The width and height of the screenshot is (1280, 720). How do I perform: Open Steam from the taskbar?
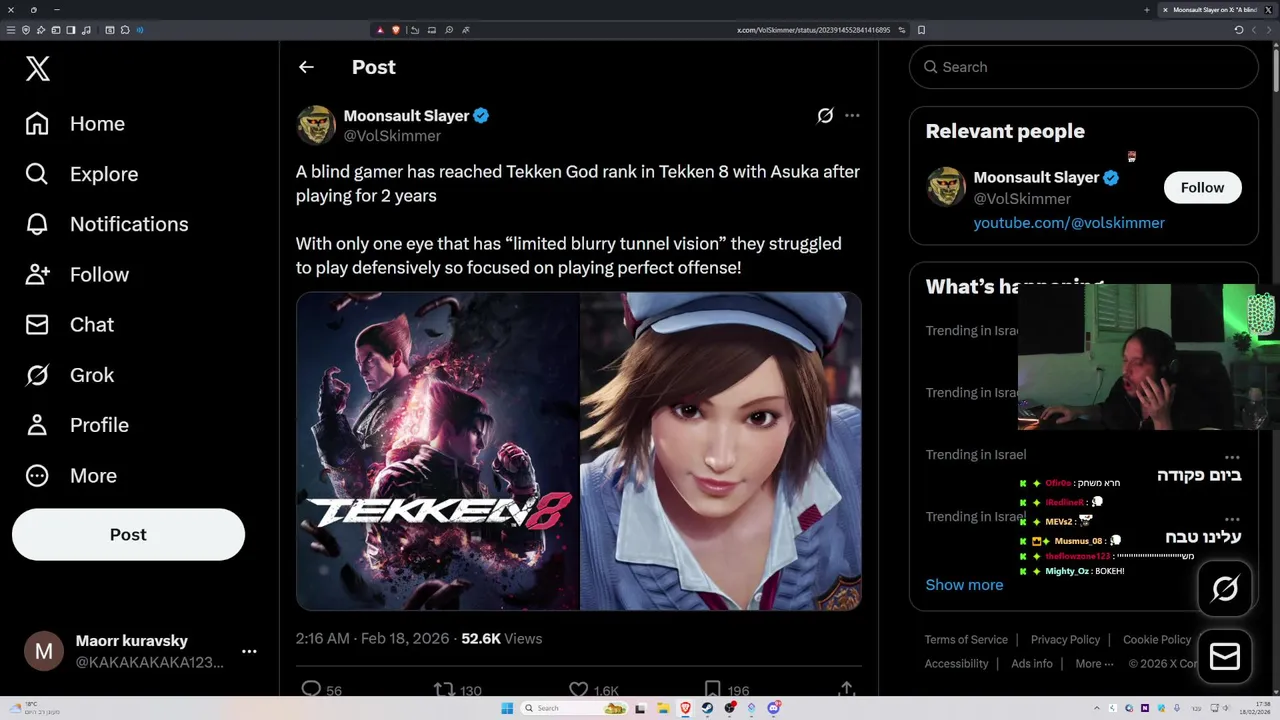707,708
